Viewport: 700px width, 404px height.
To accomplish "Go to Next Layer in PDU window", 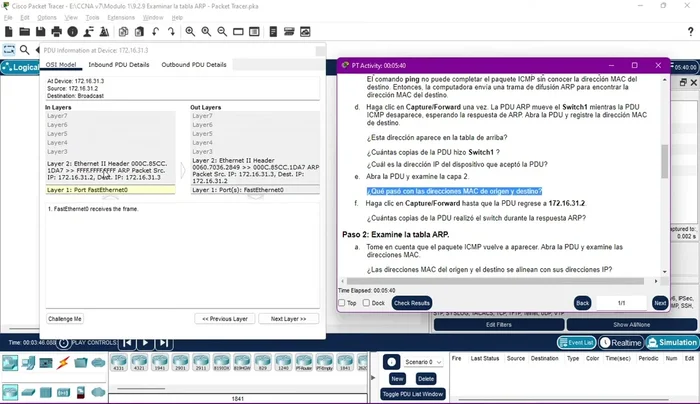I will point(288,319).
